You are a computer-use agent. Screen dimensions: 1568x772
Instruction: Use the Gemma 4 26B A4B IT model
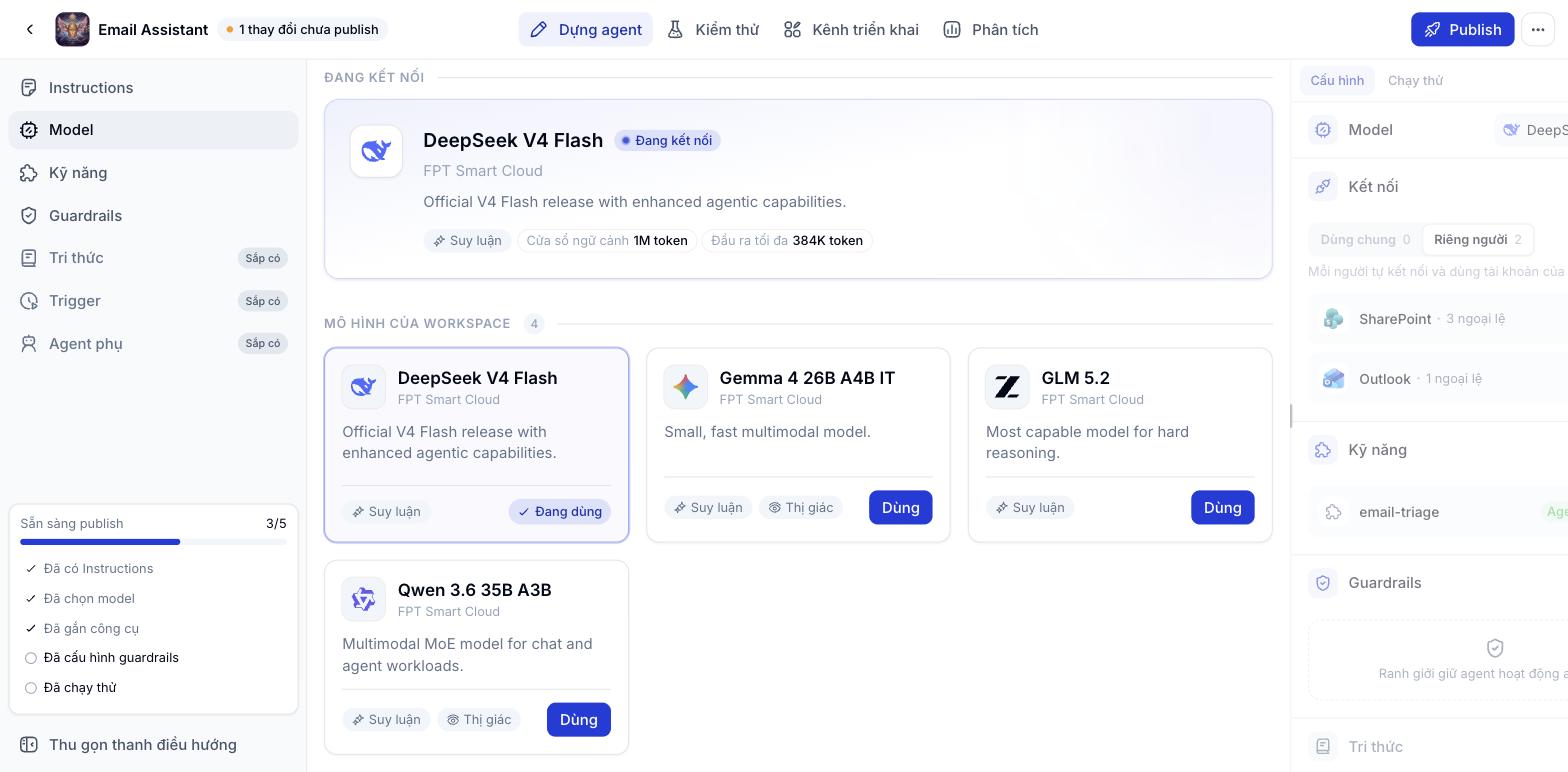coord(900,508)
